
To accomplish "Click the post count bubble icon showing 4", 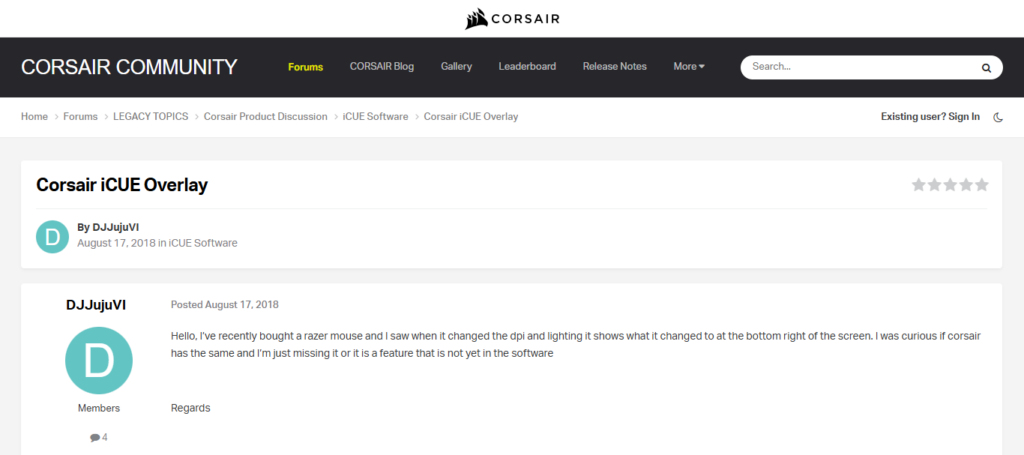I will pos(95,437).
